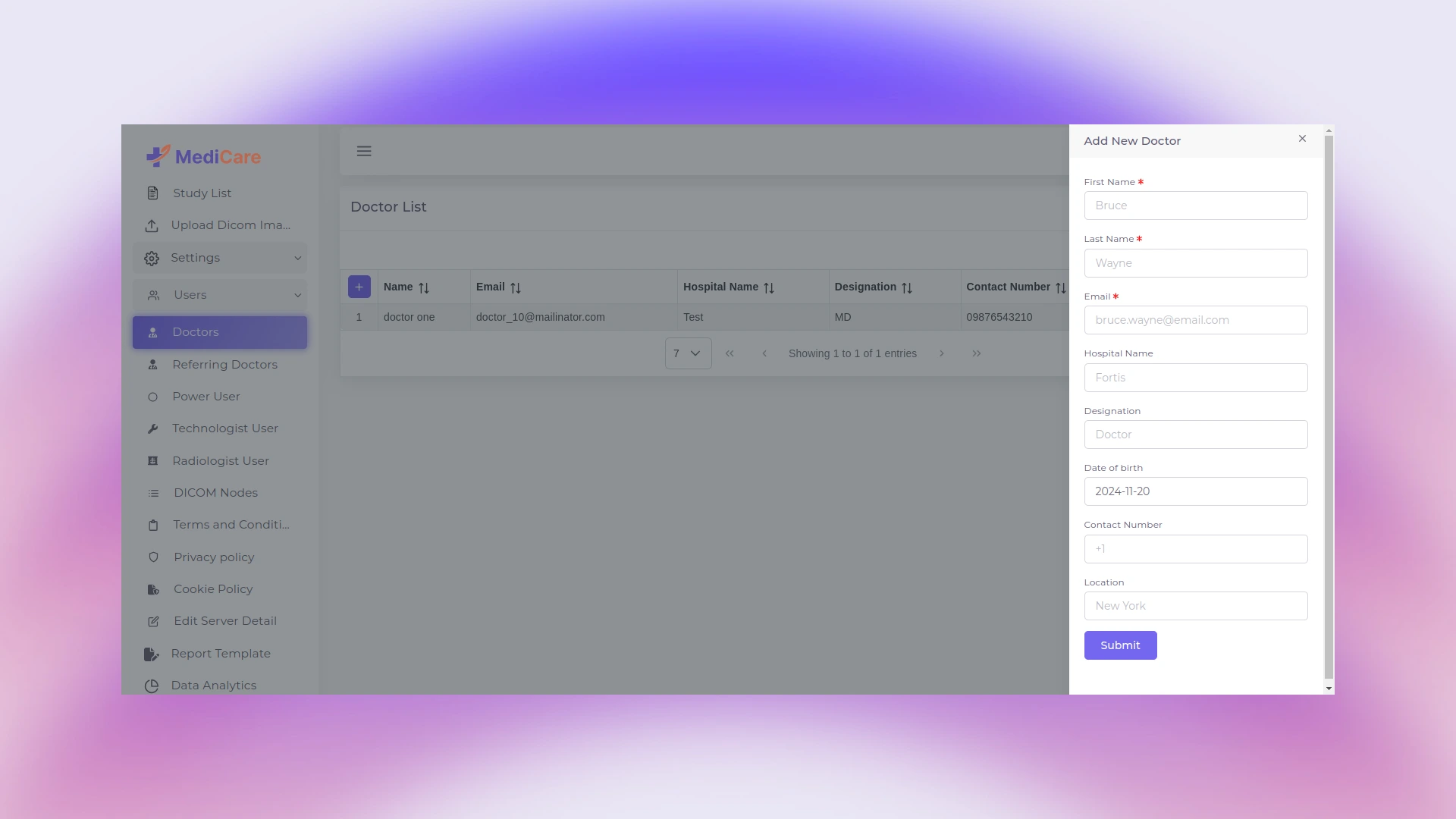Collapse the Users menu section
Screen dimensions: 1456x819
tap(297, 295)
